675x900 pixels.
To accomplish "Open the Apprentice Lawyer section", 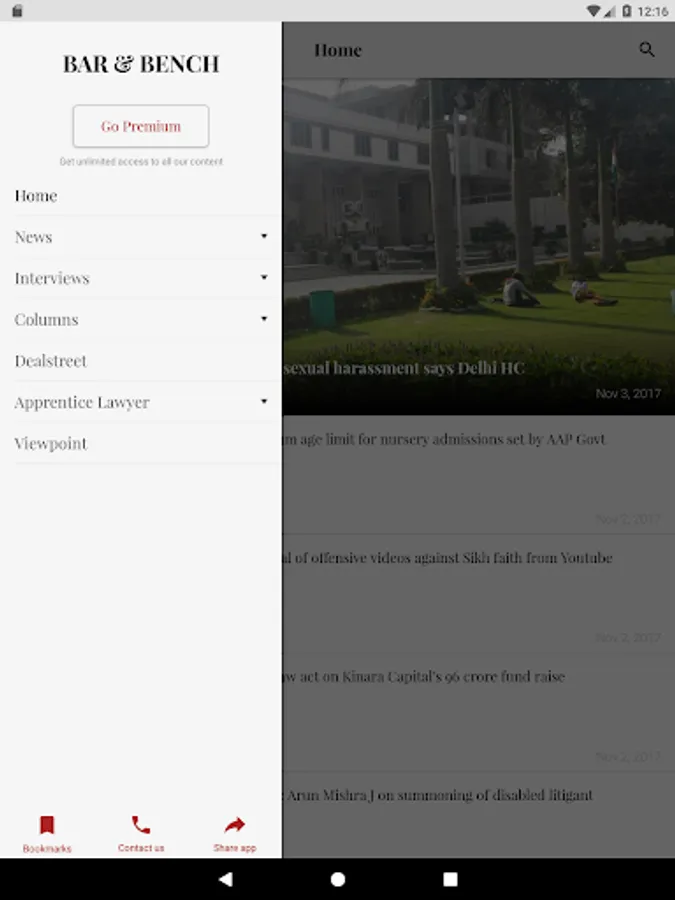I will 141,402.
